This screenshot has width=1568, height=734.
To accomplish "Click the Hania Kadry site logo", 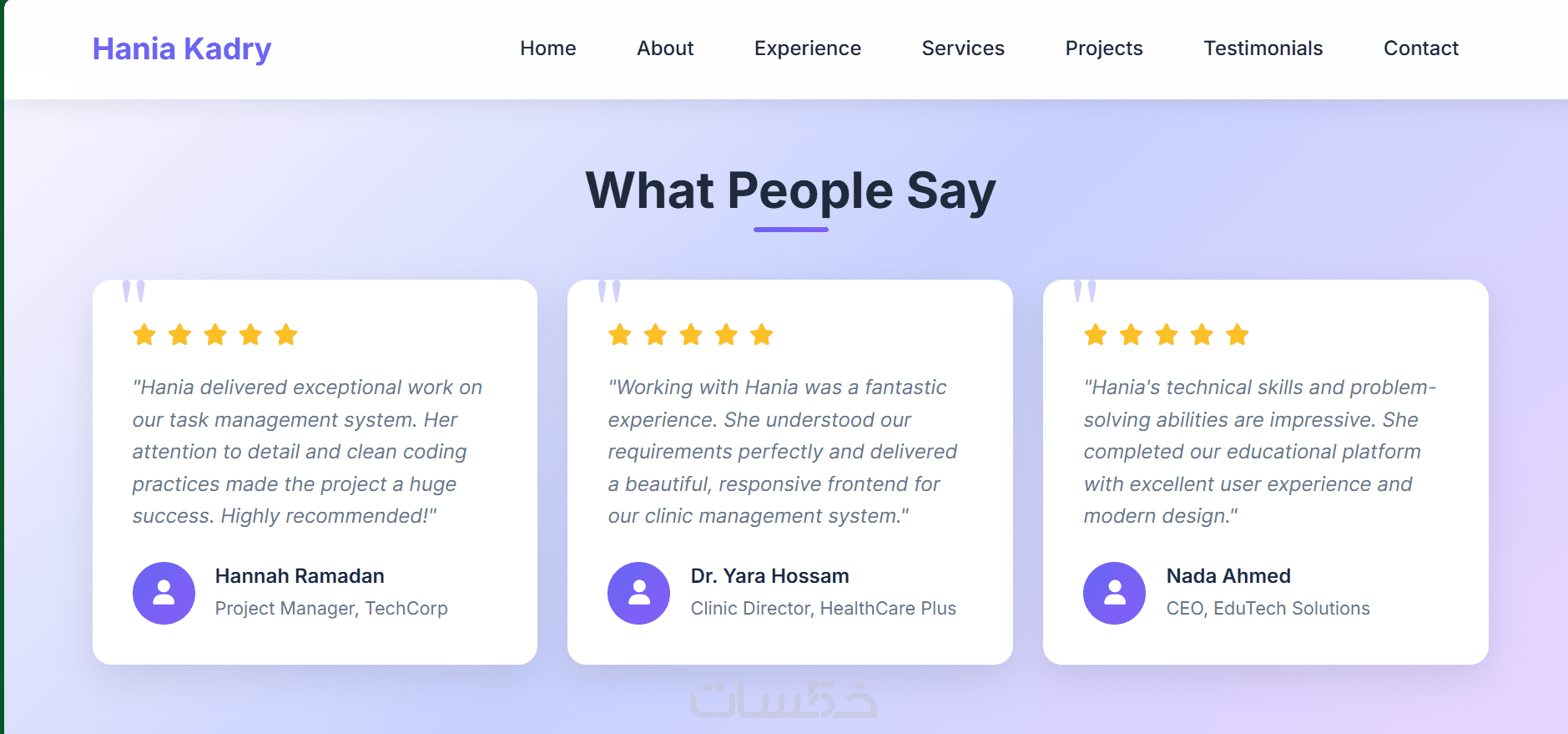I will (182, 49).
